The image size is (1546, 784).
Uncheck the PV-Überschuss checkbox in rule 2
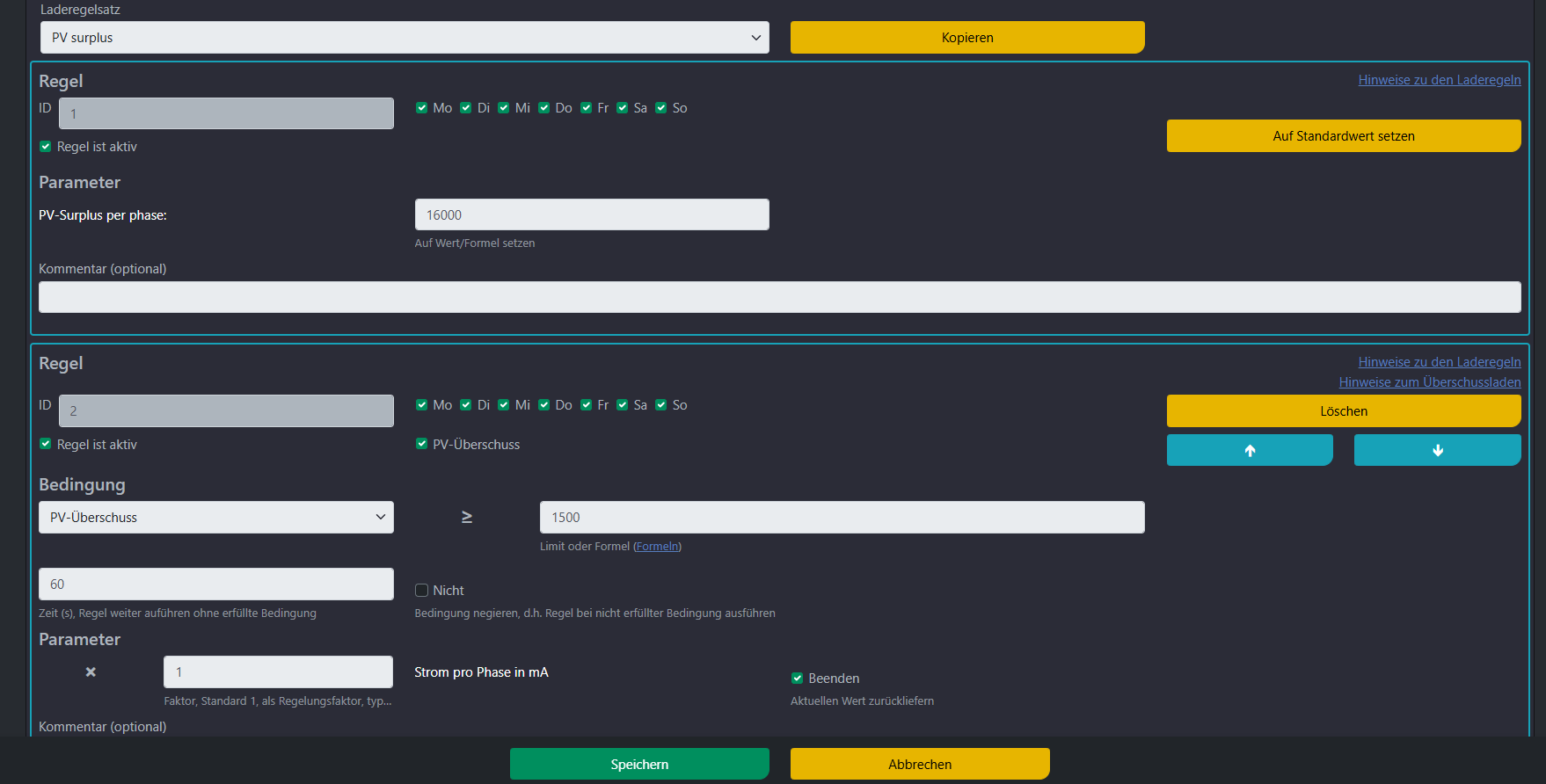click(422, 445)
